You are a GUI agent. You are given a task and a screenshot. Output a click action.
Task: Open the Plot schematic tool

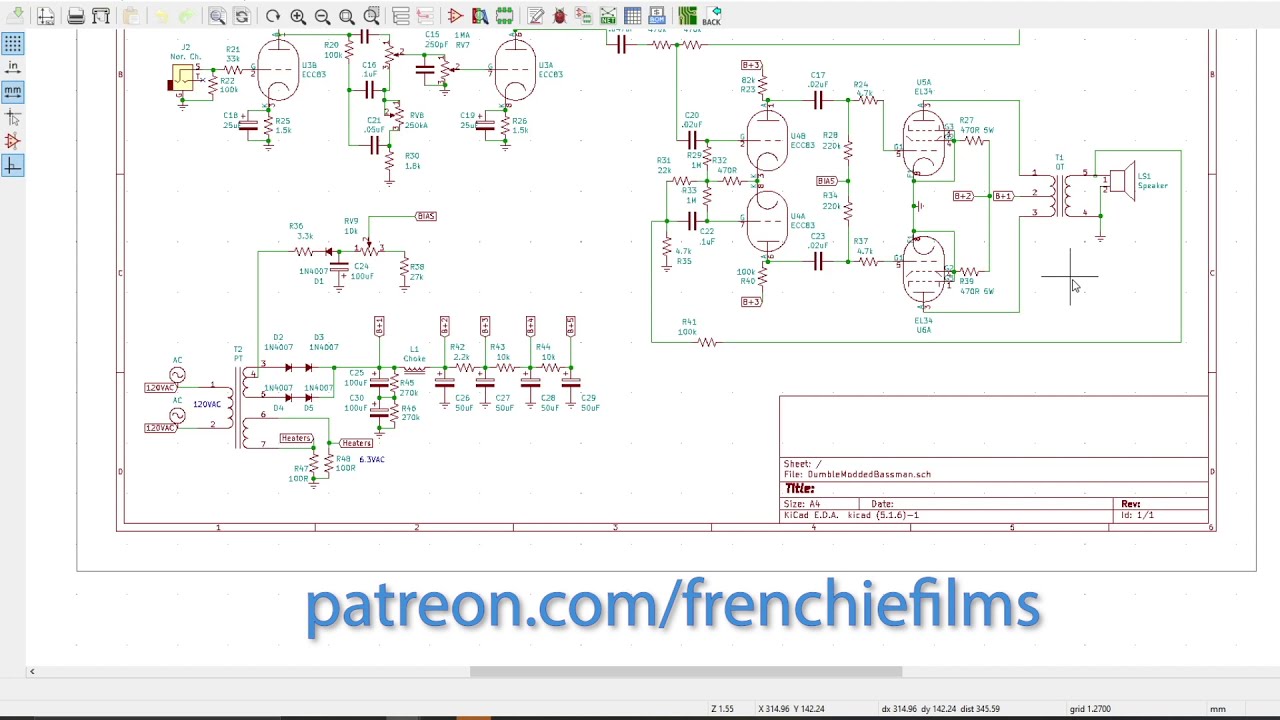click(x=101, y=16)
